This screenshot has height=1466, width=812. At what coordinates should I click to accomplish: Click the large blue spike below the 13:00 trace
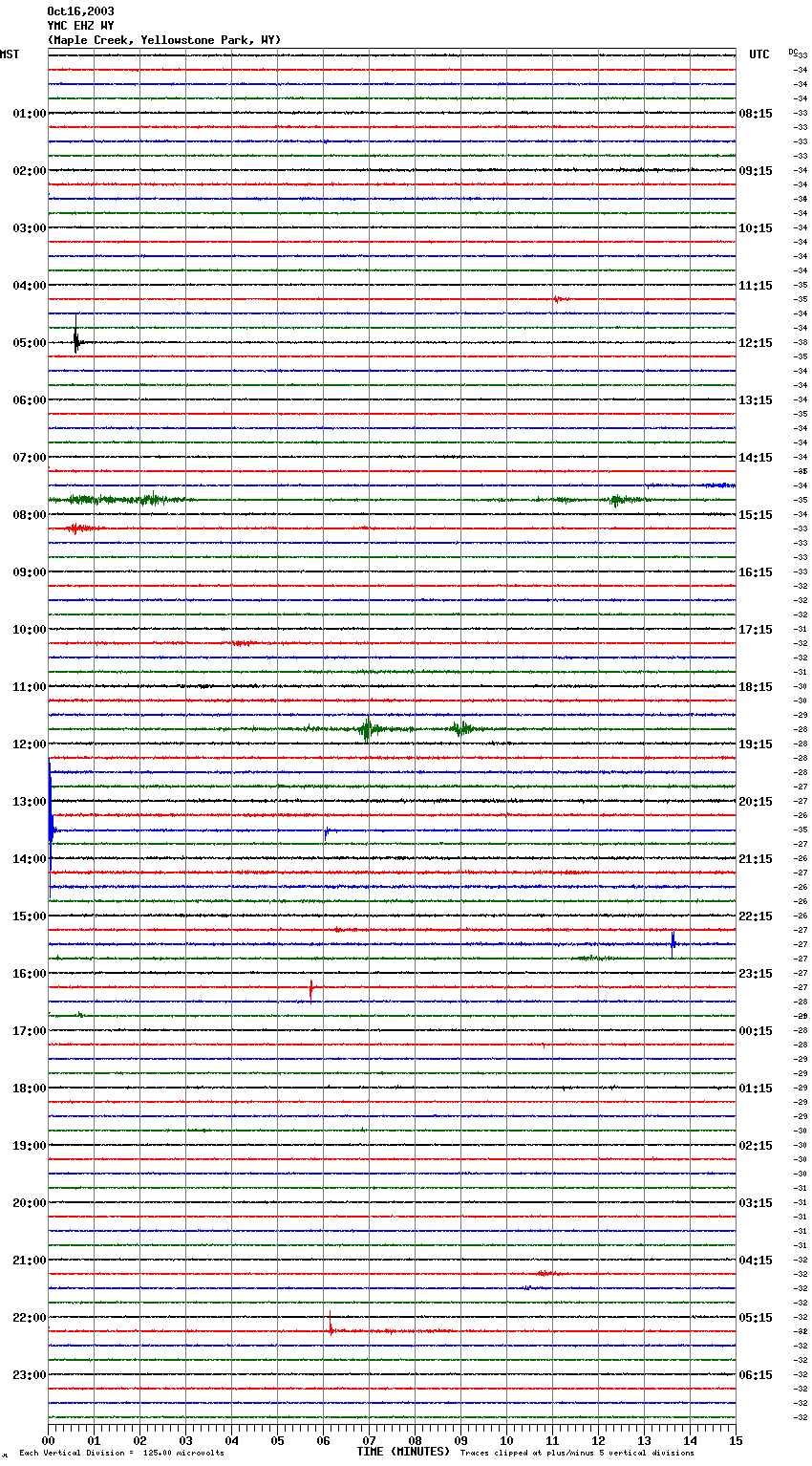click(x=50, y=828)
